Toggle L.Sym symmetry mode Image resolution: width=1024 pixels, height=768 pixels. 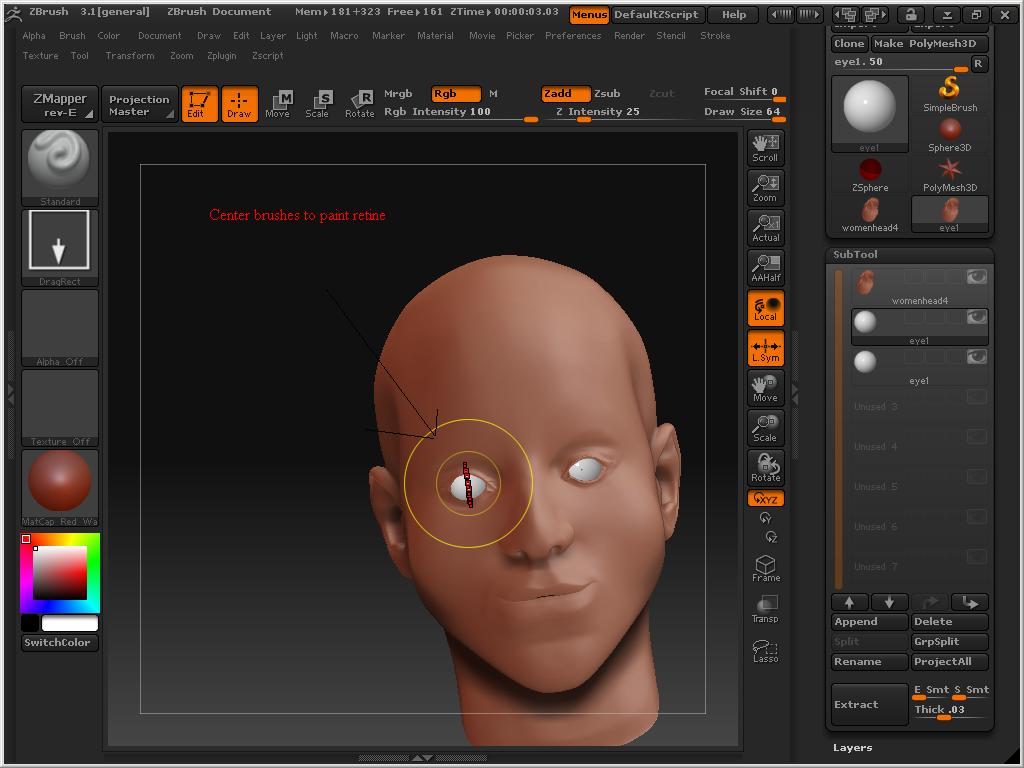pos(765,348)
